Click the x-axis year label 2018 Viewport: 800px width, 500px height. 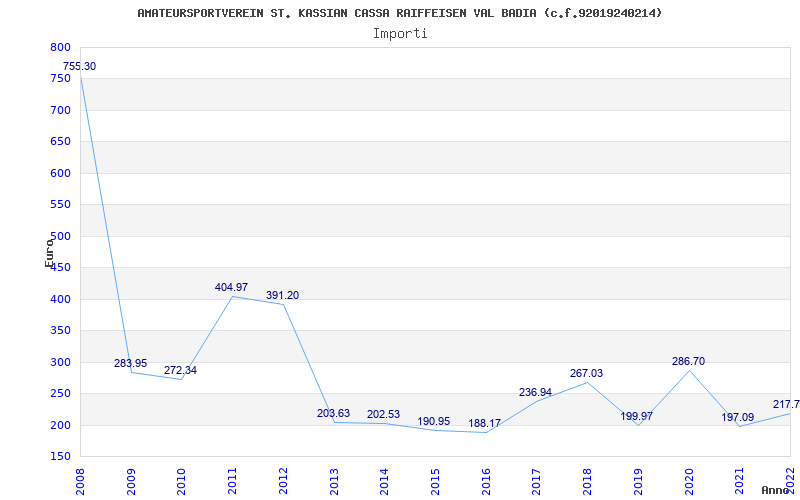[587, 481]
